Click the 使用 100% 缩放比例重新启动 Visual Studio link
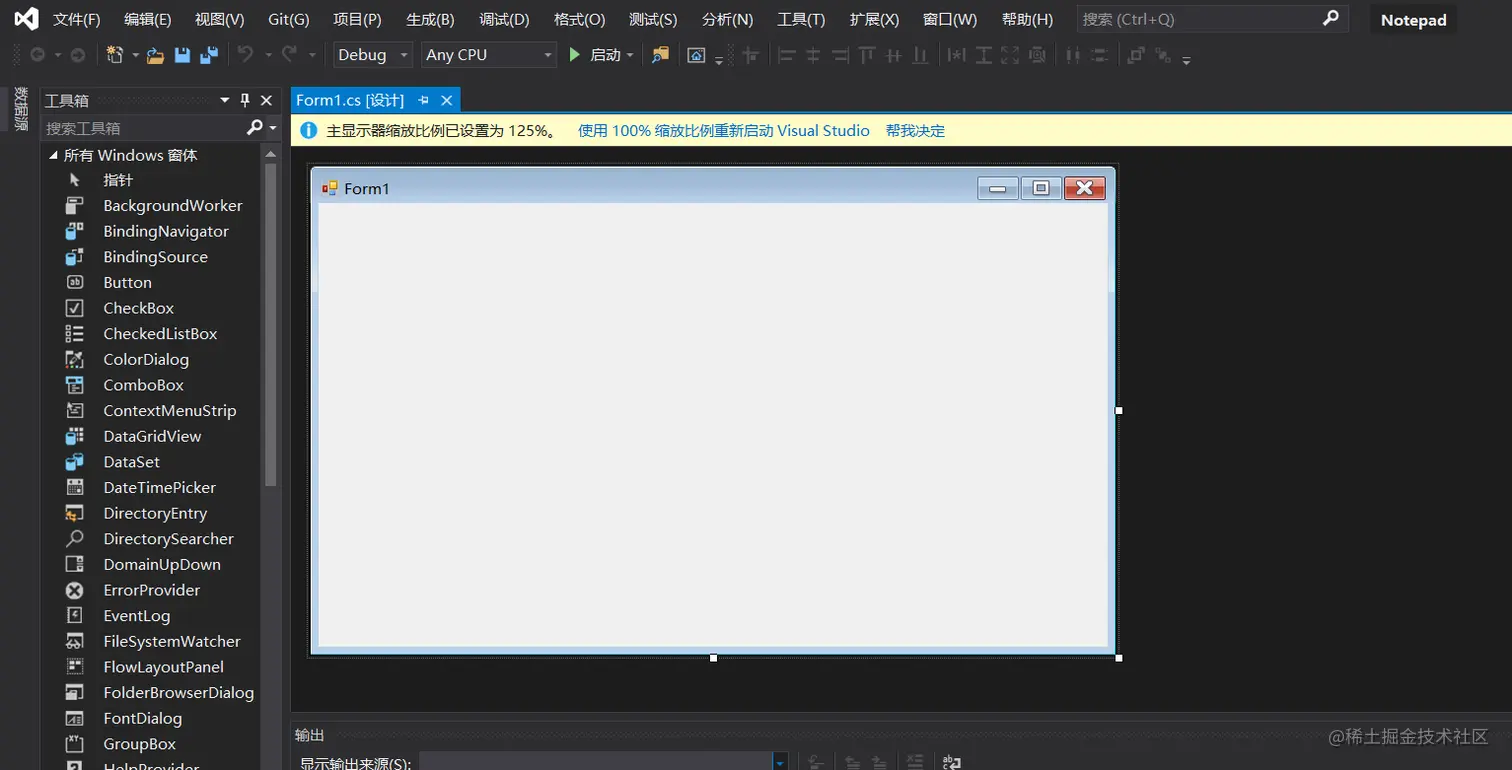 point(724,131)
